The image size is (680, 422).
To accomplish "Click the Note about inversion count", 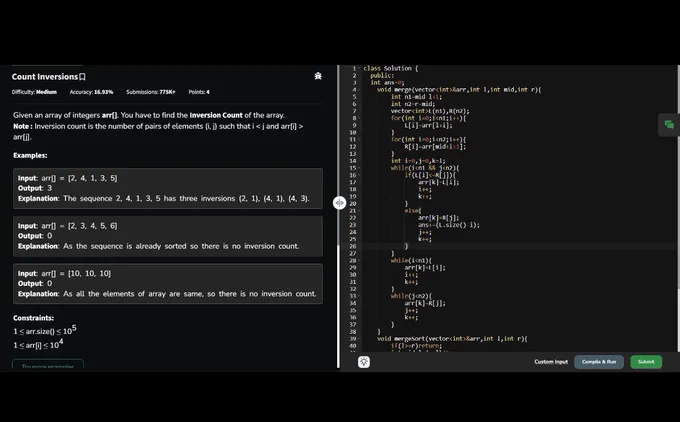I will (x=158, y=131).
